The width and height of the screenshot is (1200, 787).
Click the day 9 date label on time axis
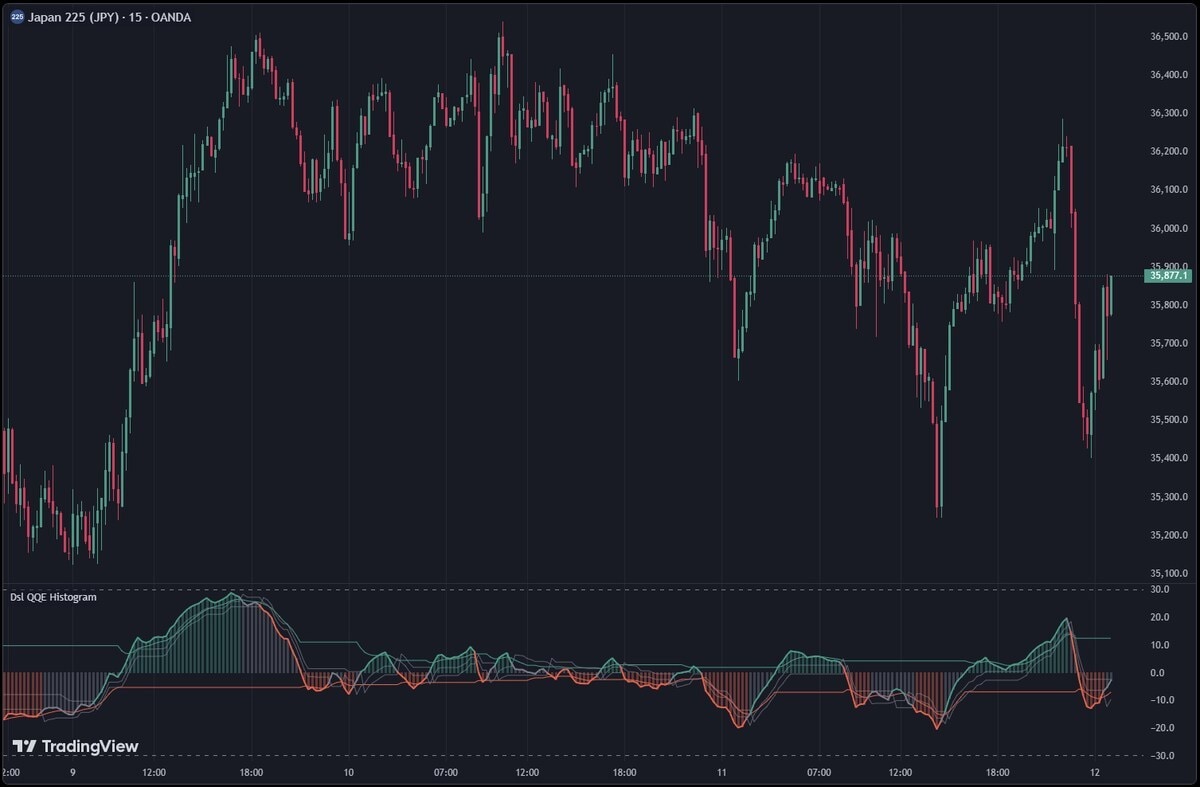coord(72,773)
